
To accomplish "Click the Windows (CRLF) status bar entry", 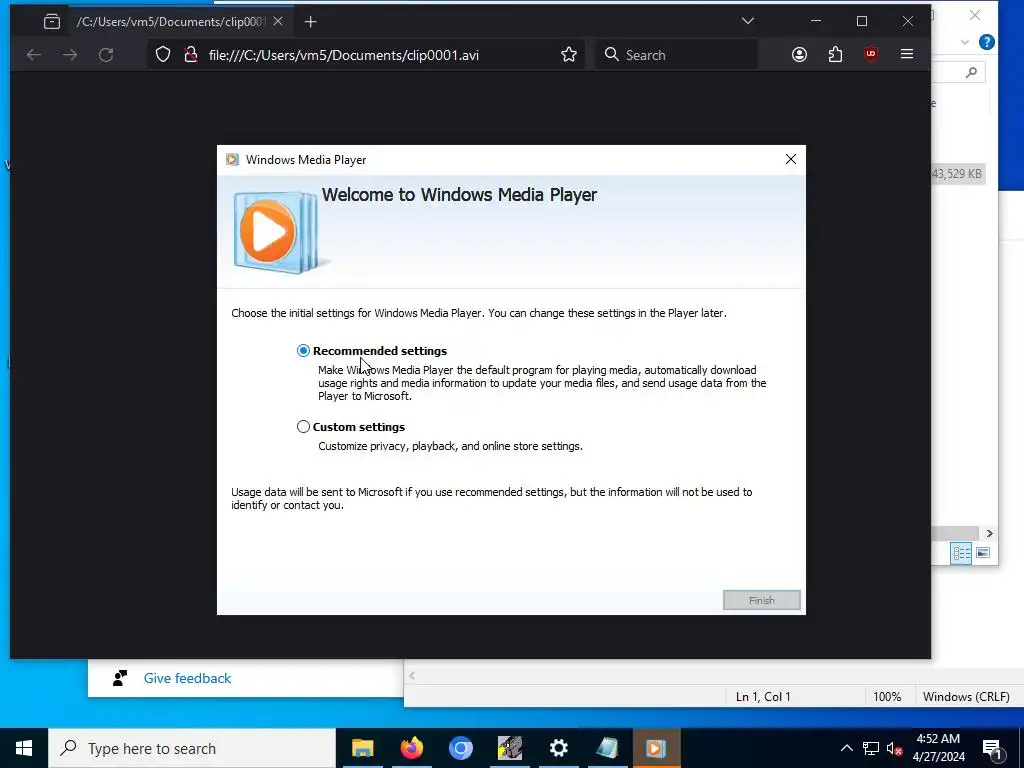I will coord(966,697).
